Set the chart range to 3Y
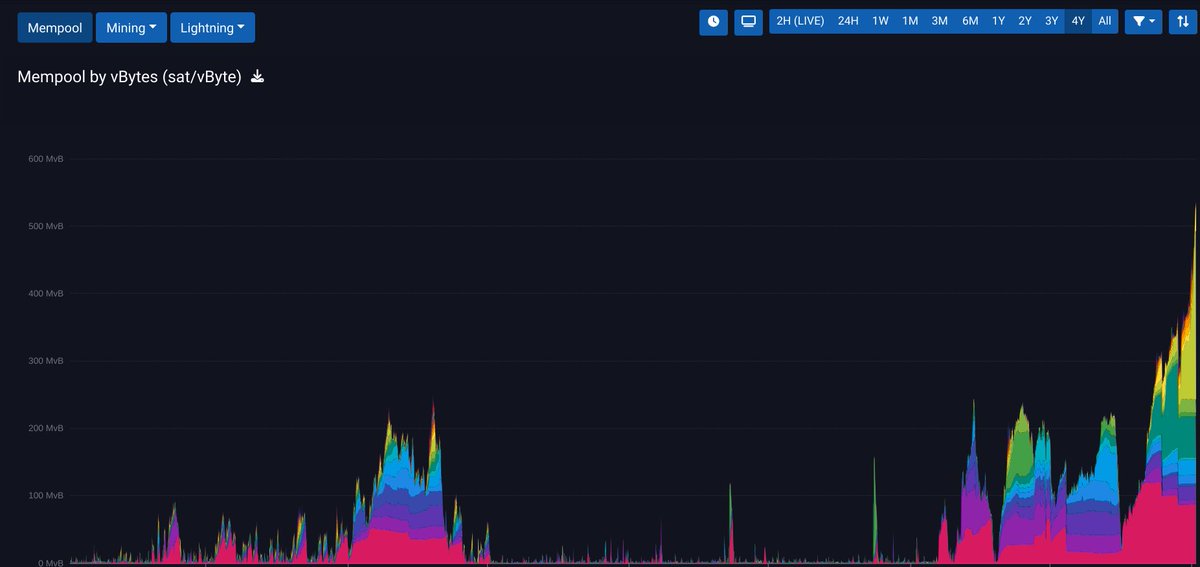Image resolution: width=1200 pixels, height=567 pixels. pyautogui.click(x=1051, y=21)
